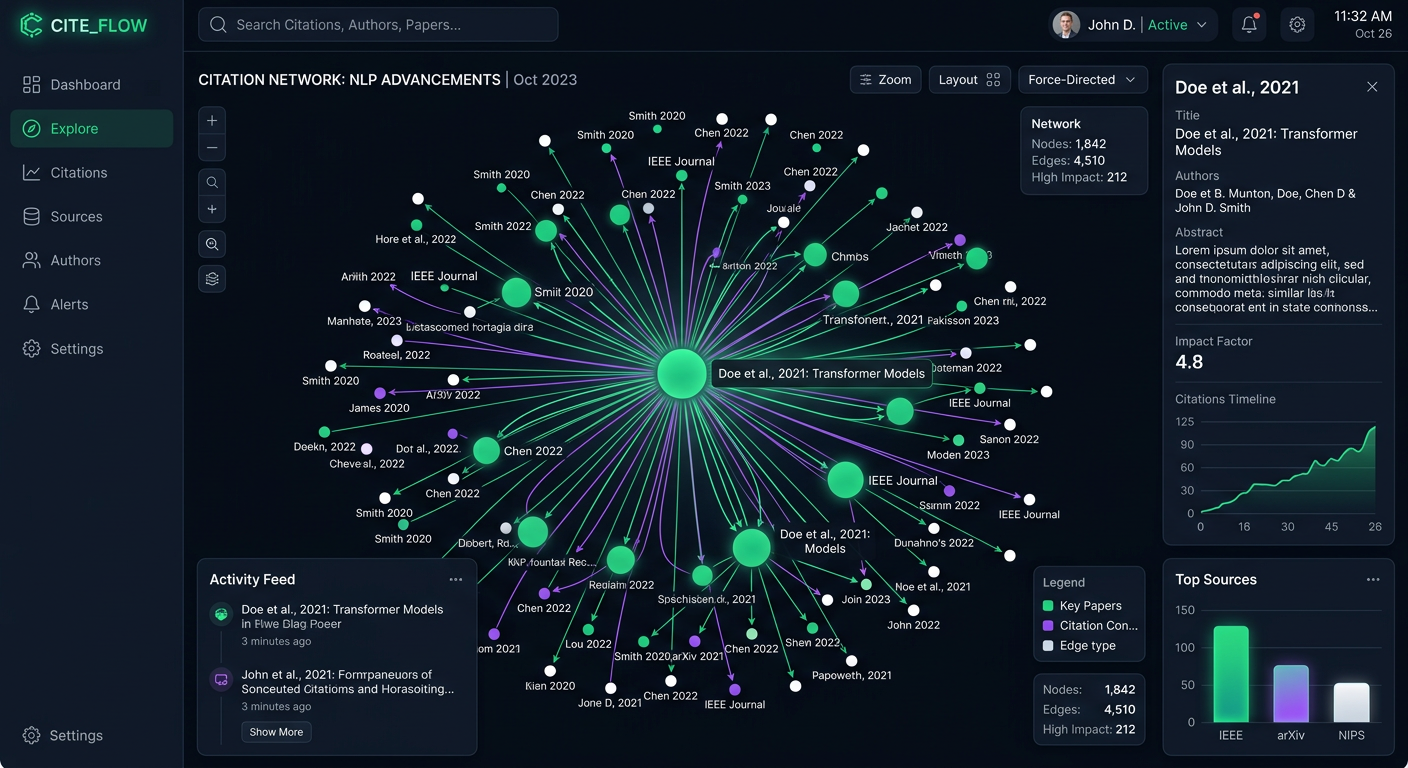Click the notifications bell icon
This screenshot has height=768, width=1408.
(1248, 24)
